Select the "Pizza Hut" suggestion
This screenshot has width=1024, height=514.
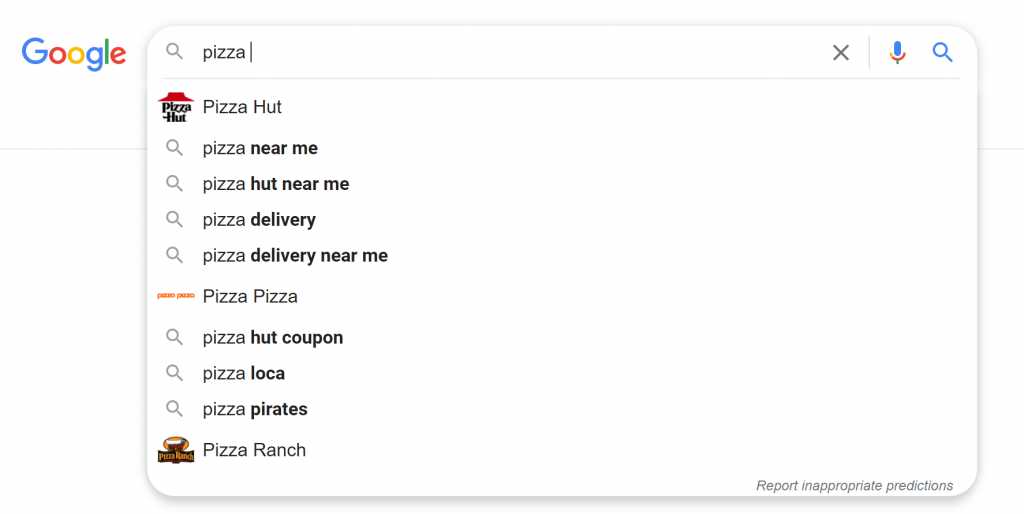[x=562, y=107]
